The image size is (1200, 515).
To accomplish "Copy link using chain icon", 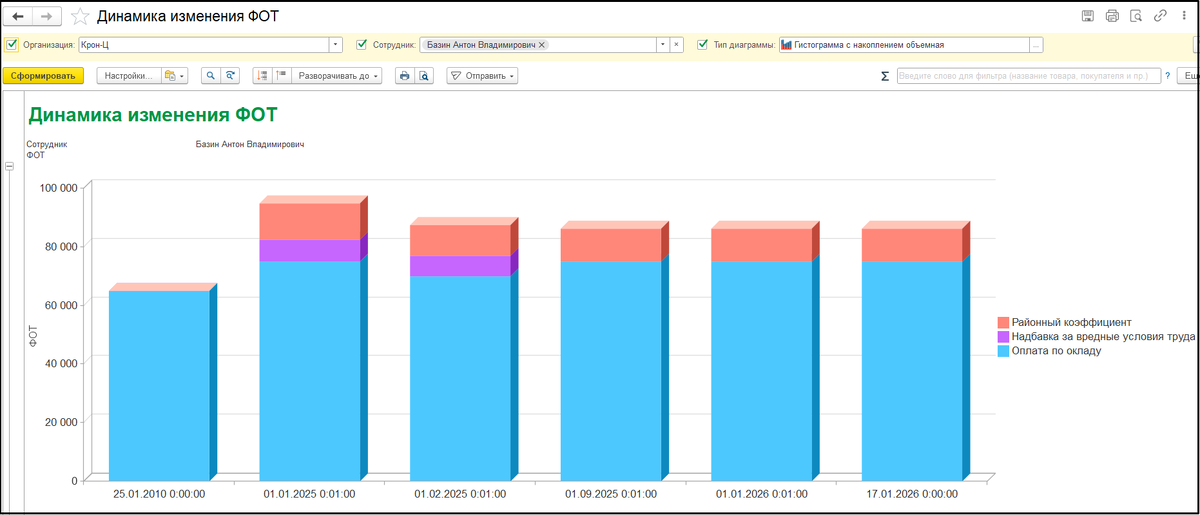I will coord(1161,16).
